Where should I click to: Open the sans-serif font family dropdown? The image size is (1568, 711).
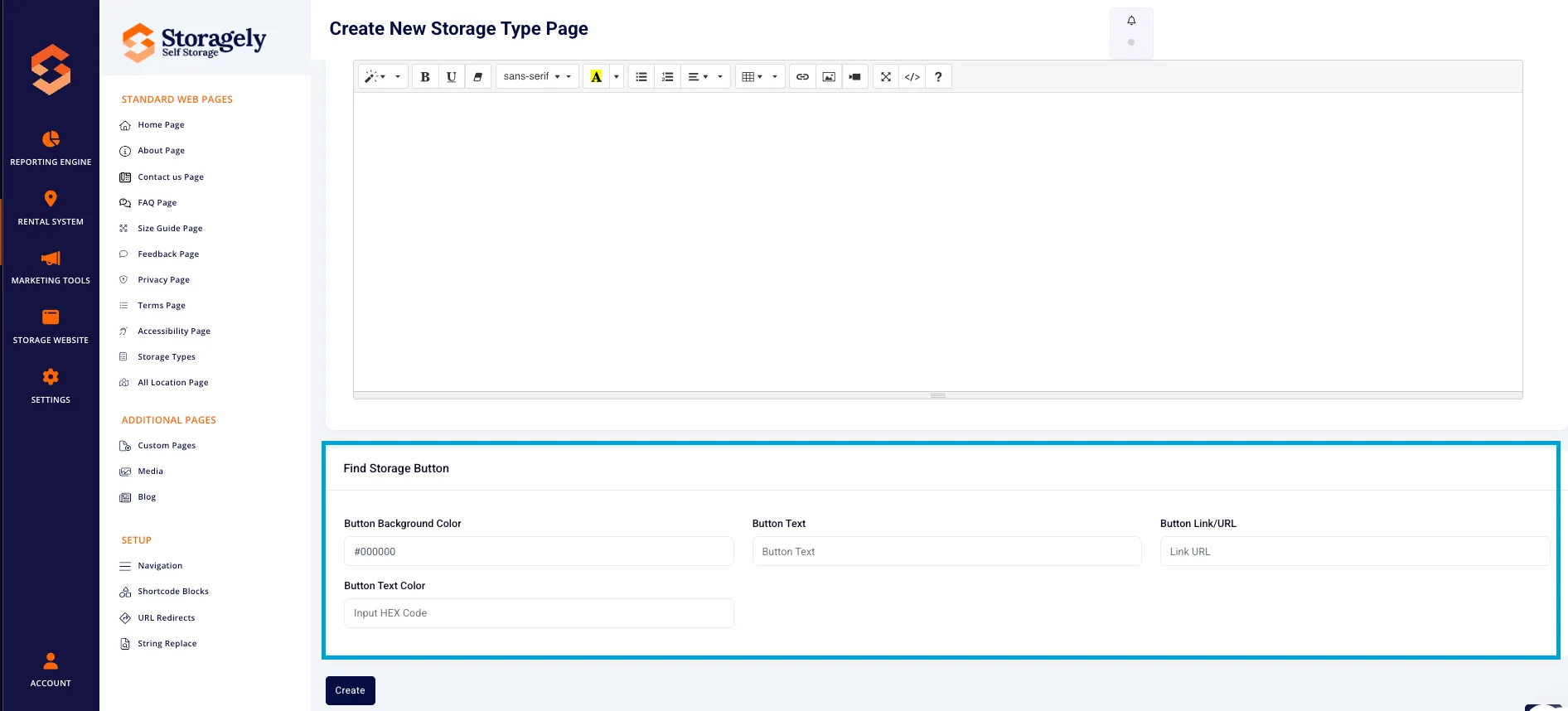[537, 77]
